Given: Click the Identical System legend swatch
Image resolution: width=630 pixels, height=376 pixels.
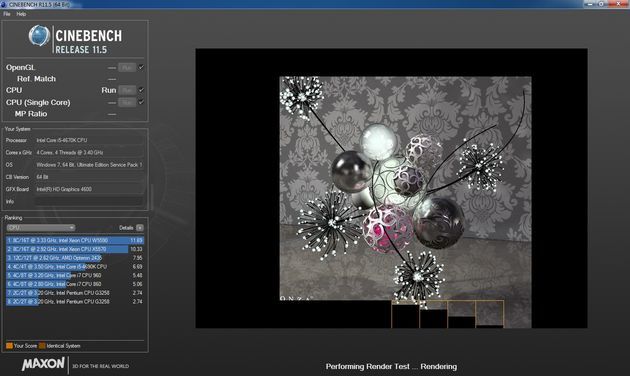Looking at the screenshot, I should click(x=42, y=345).
